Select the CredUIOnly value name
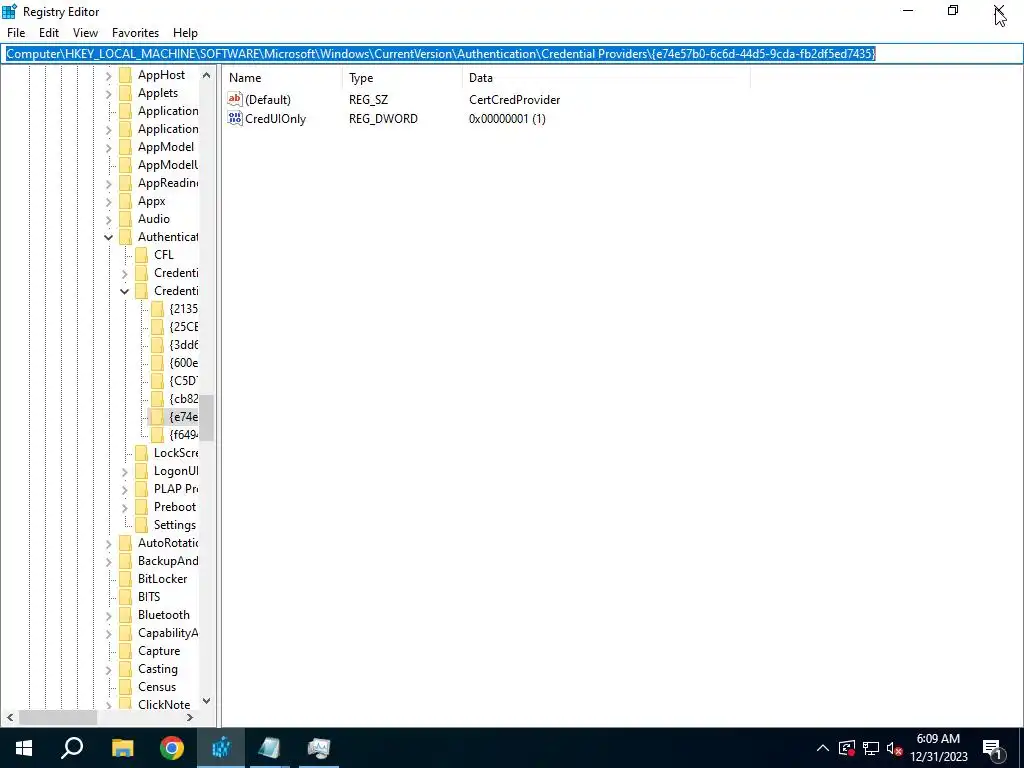The width and height of the screenshot is (1024, 768). [x=275, y=119]
